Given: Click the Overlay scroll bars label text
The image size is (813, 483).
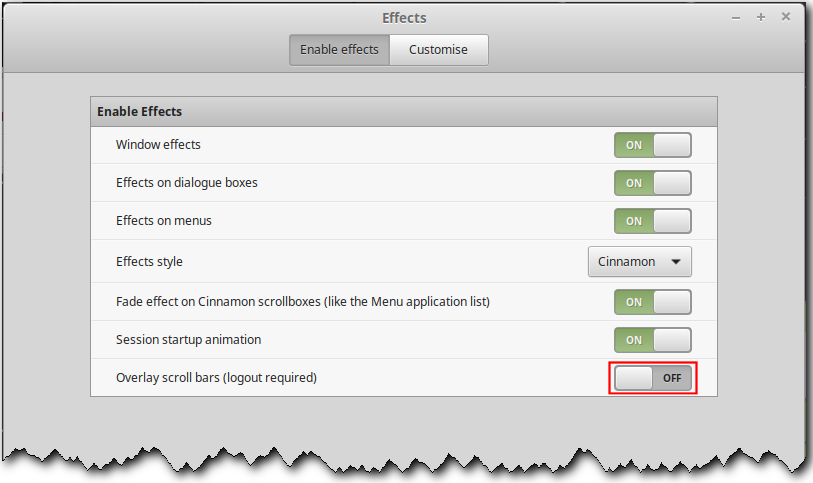Looking at the screenshot, I should [x=216, y=378].
